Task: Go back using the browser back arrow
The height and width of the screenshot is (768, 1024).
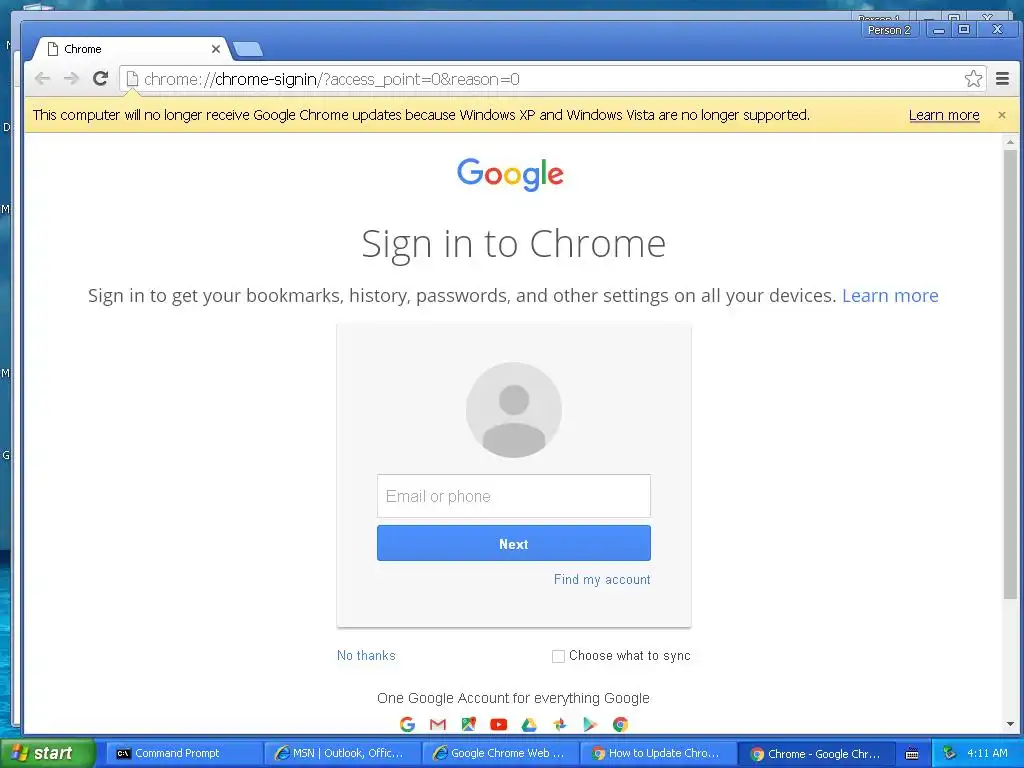Action: click(42, 79)
